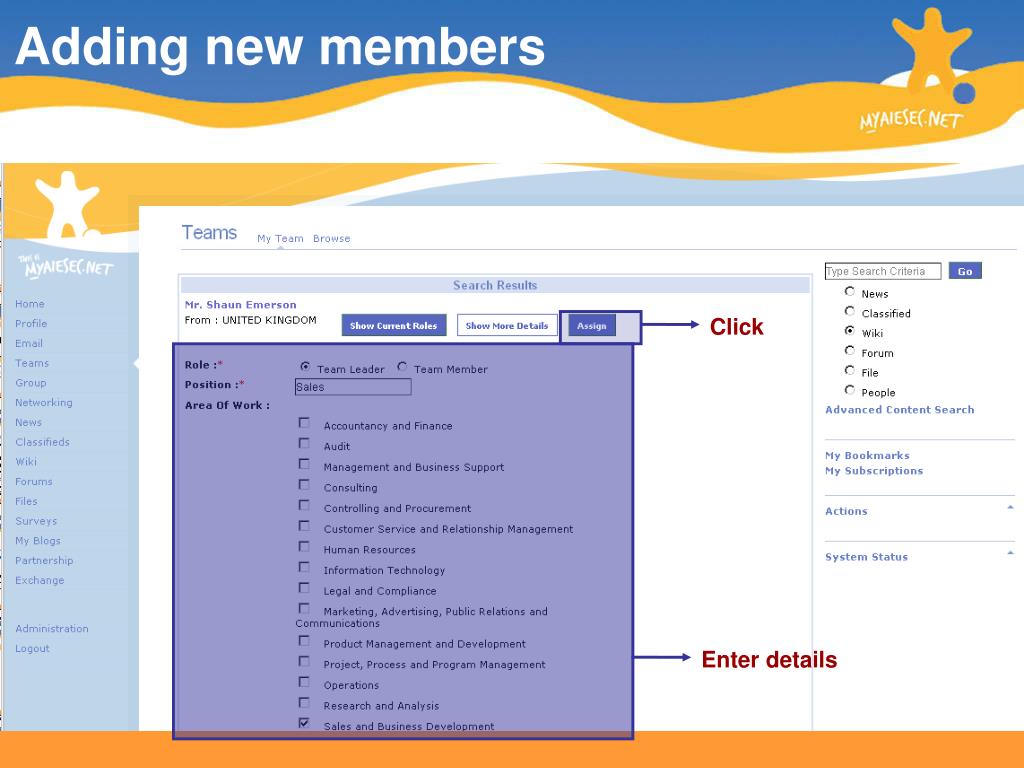
Task: Check Marketing, Advertising, Public Relations checkbox
Action: [x=304, y=609]
